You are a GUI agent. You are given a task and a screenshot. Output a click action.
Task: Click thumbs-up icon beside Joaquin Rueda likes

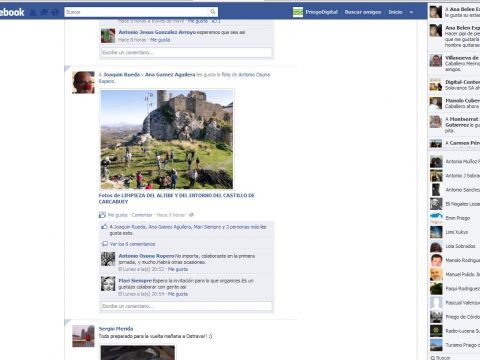tap(104, 227)
